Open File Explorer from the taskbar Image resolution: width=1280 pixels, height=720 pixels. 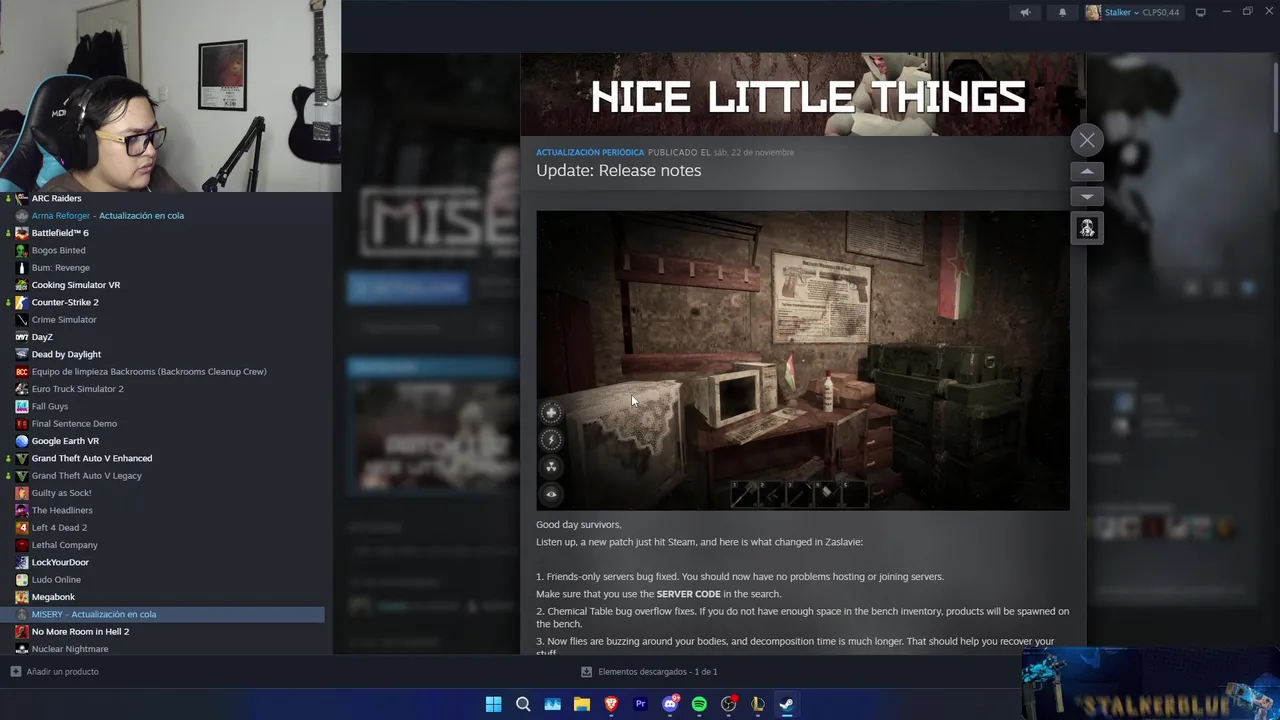click(x=582, y=704)
